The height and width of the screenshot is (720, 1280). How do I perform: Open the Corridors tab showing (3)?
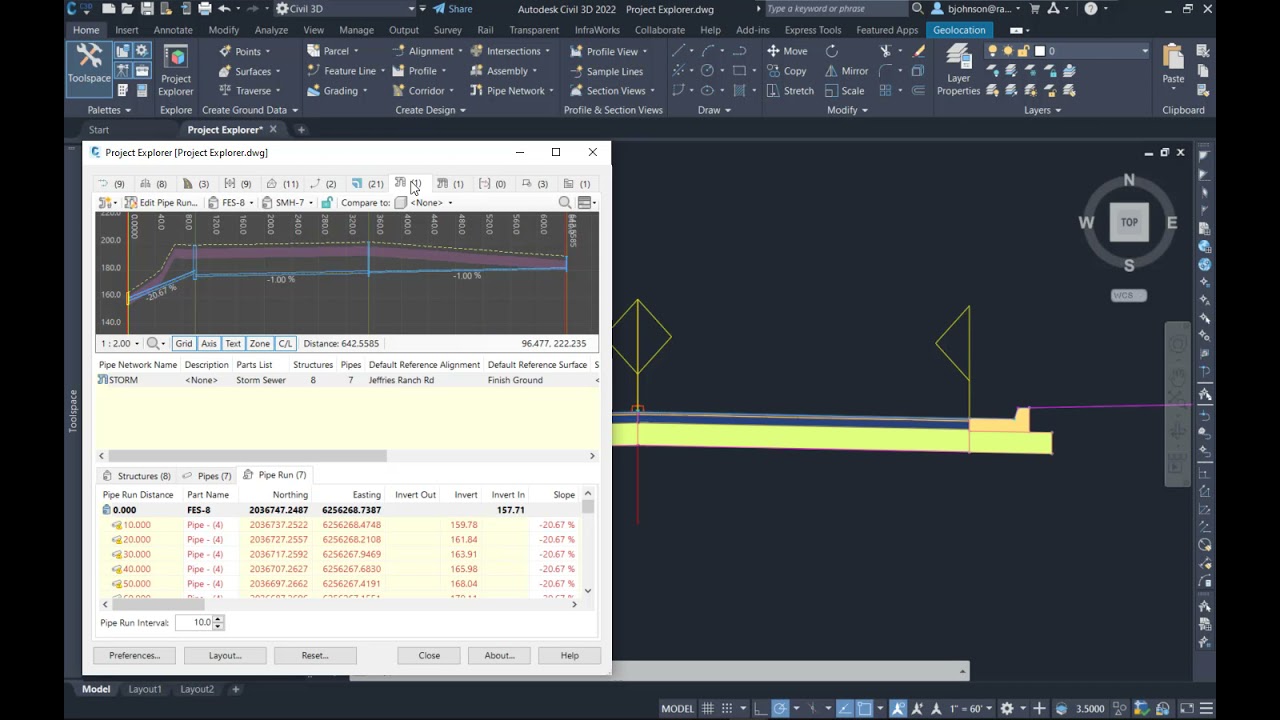[196, 184]
